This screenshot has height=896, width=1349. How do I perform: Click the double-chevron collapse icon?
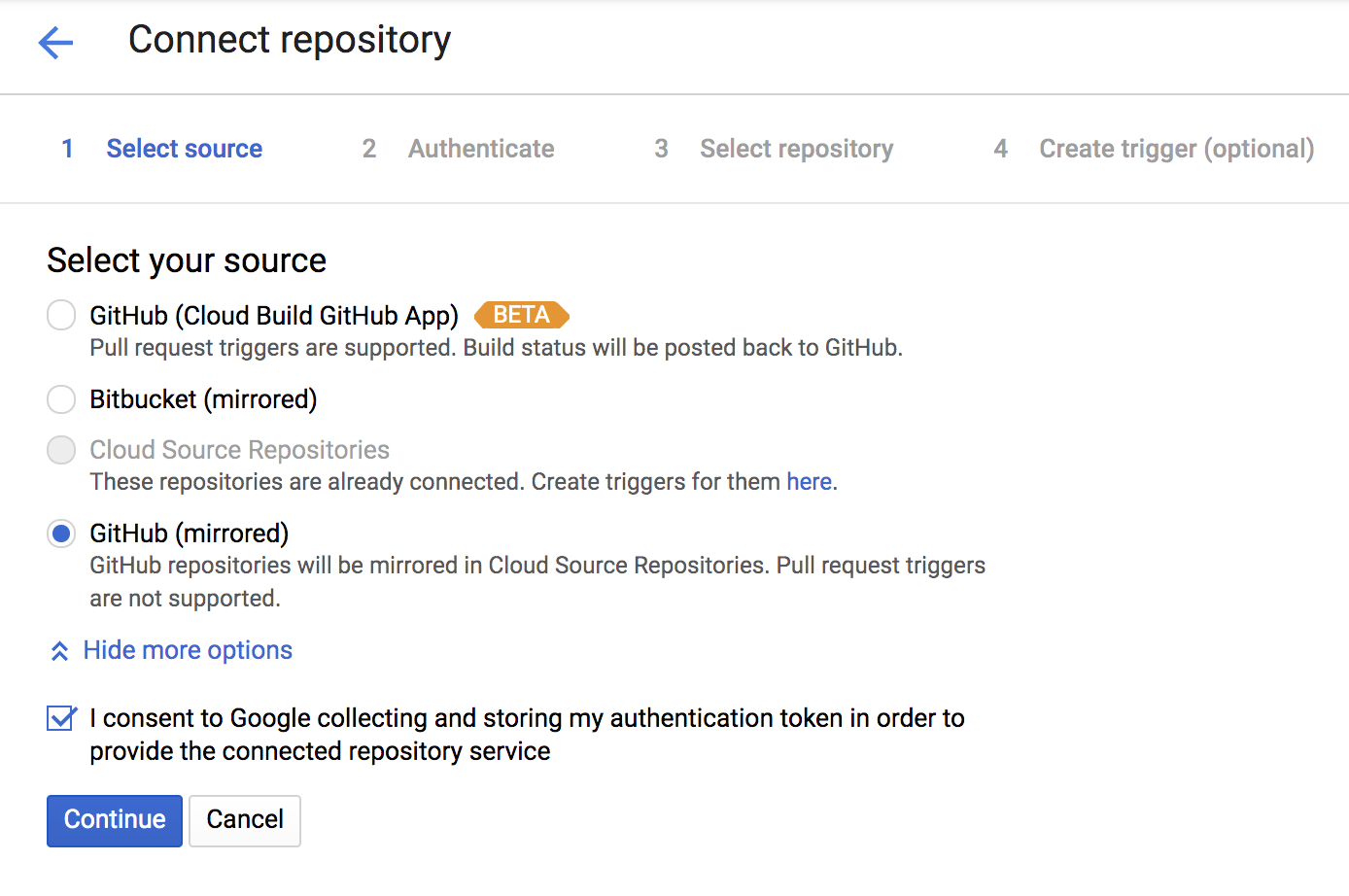59,651
